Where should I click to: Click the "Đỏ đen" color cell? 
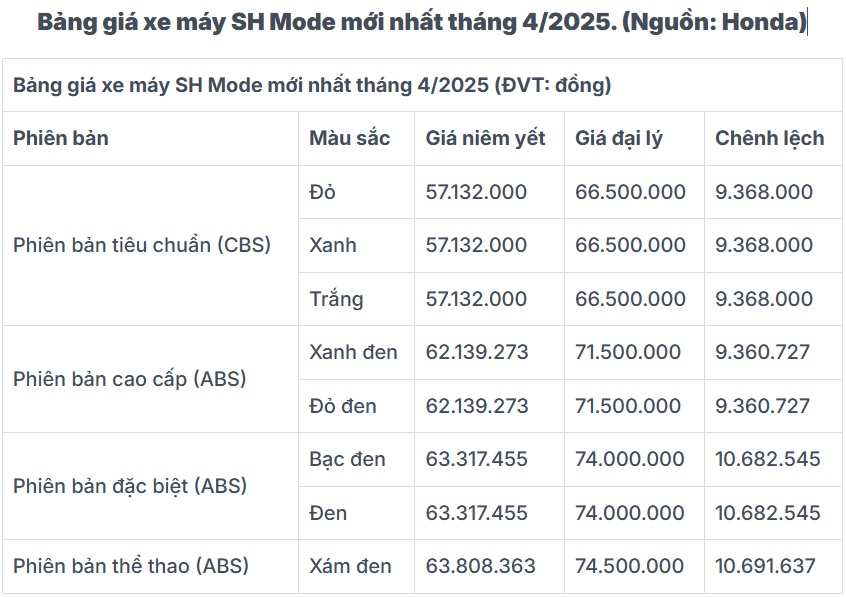pyautogui.click(x=343, y=406)
